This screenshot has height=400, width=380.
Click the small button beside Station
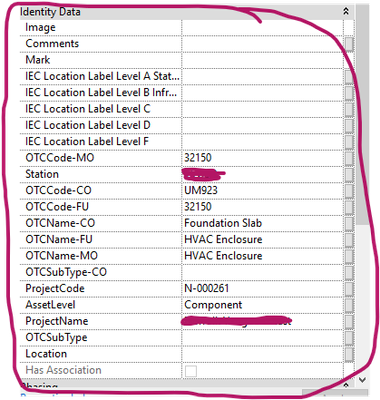[349, 175]
